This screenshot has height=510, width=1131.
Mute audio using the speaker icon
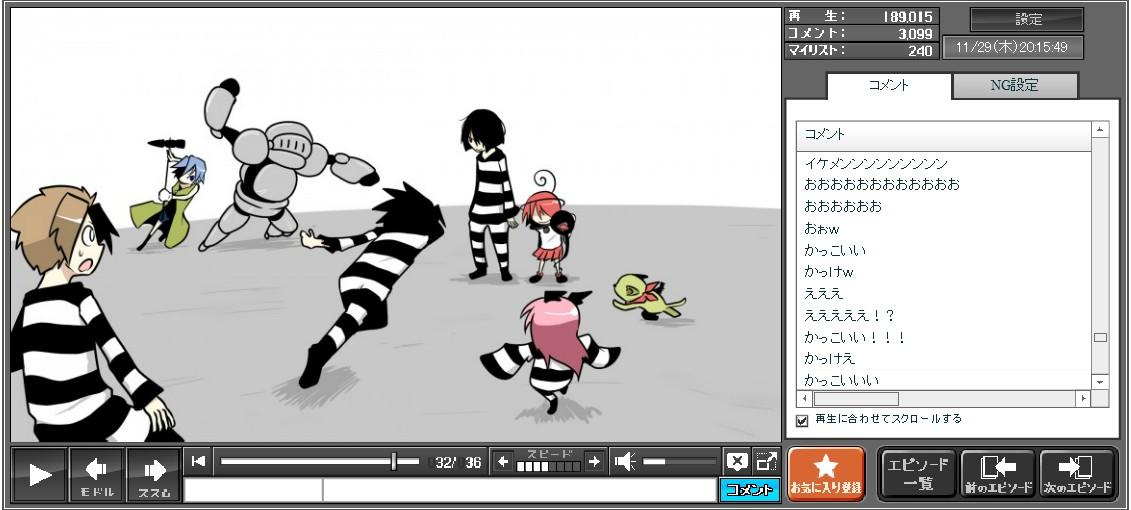[x=625, y=461]
